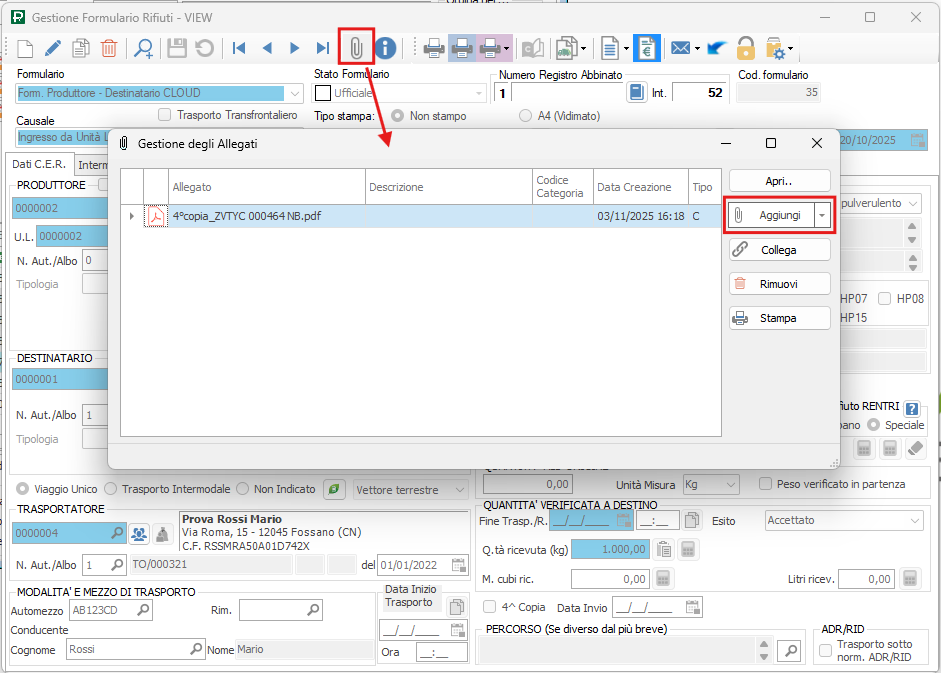
Task: Delete record with the trash icon
Action: 109,47
